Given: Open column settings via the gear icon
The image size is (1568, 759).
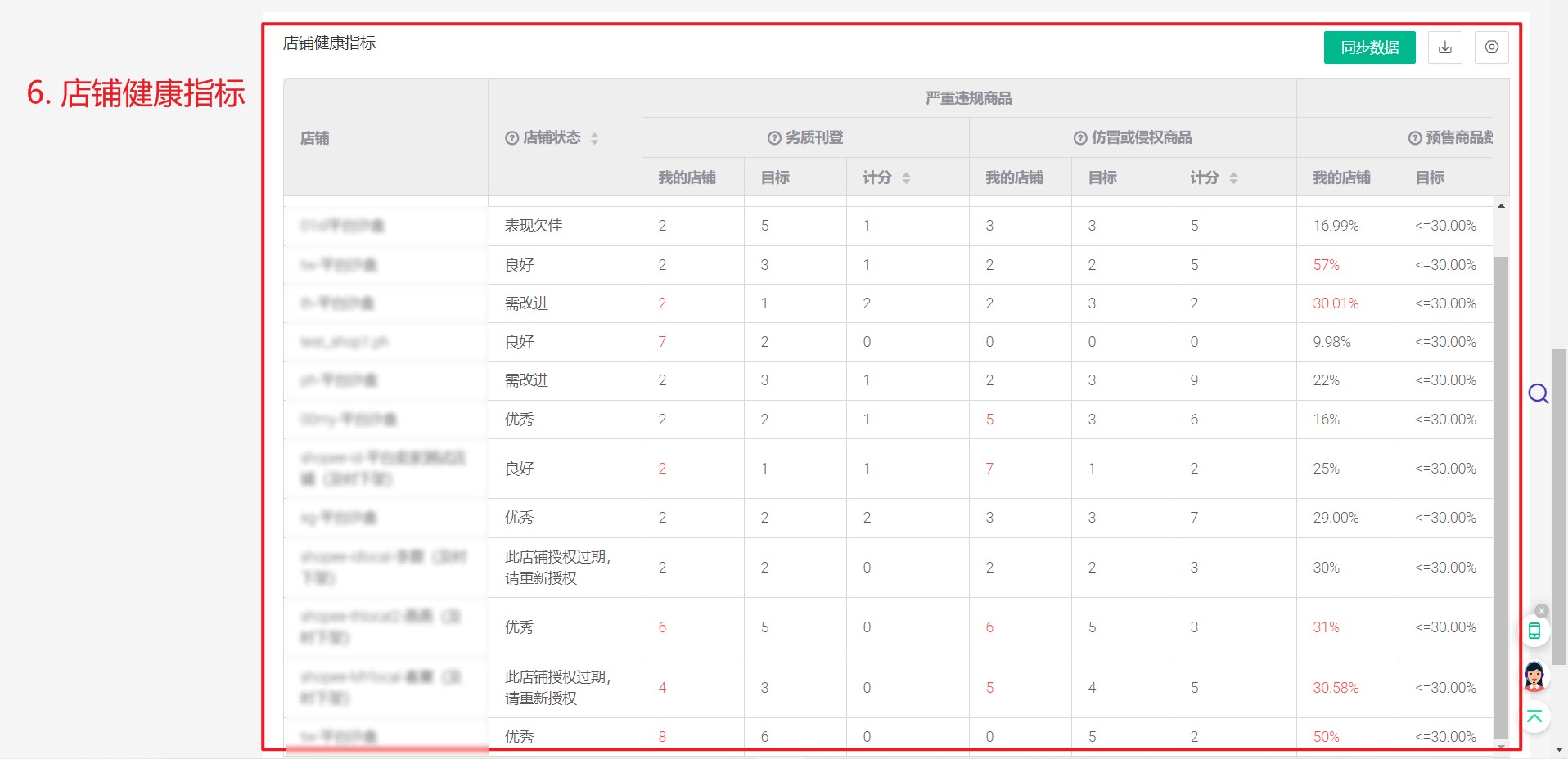Looking at the screenshot, I should (1491, 47).
